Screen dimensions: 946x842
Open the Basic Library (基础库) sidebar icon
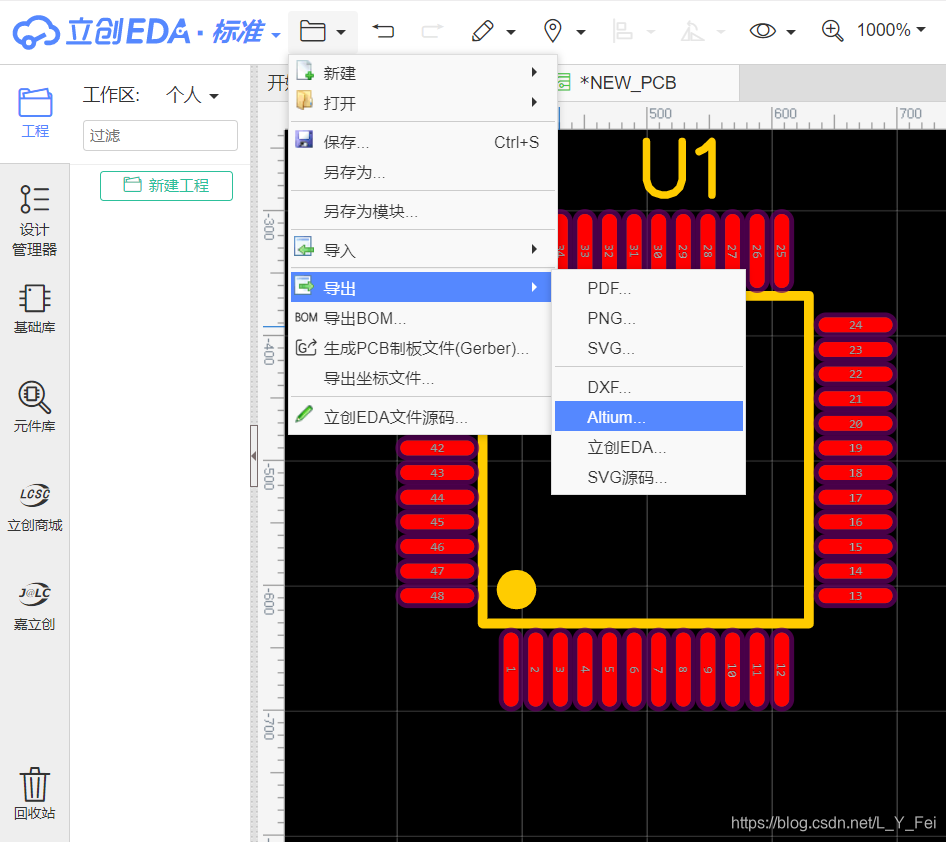coord(35,308)
